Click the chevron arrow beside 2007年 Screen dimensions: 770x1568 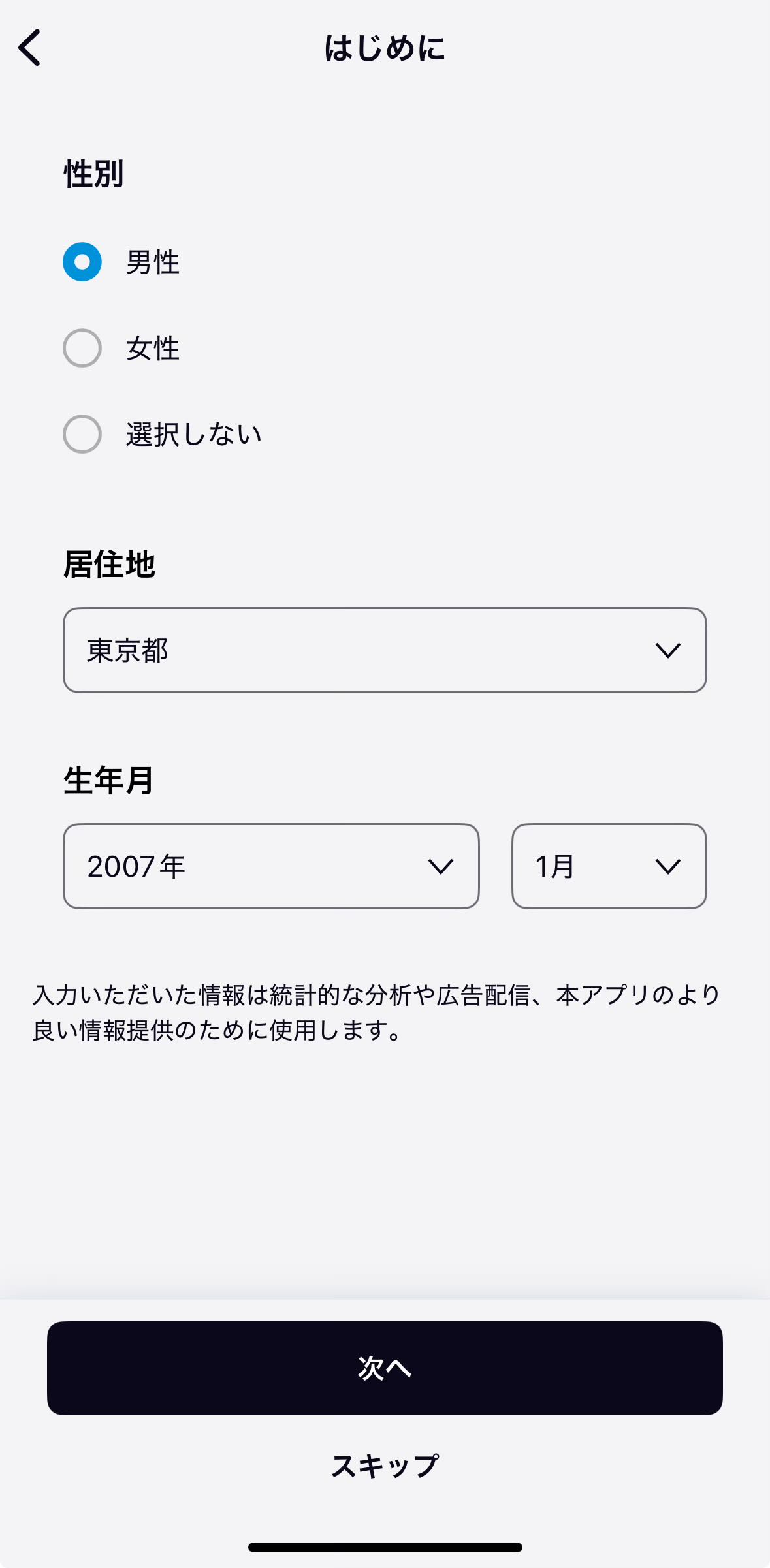click(441, 867)
